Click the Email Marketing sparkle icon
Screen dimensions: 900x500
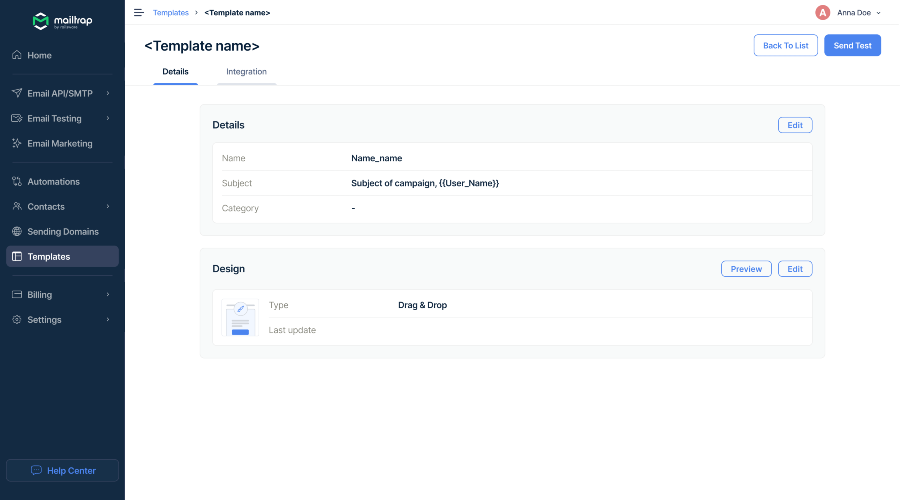pos(17,144)
